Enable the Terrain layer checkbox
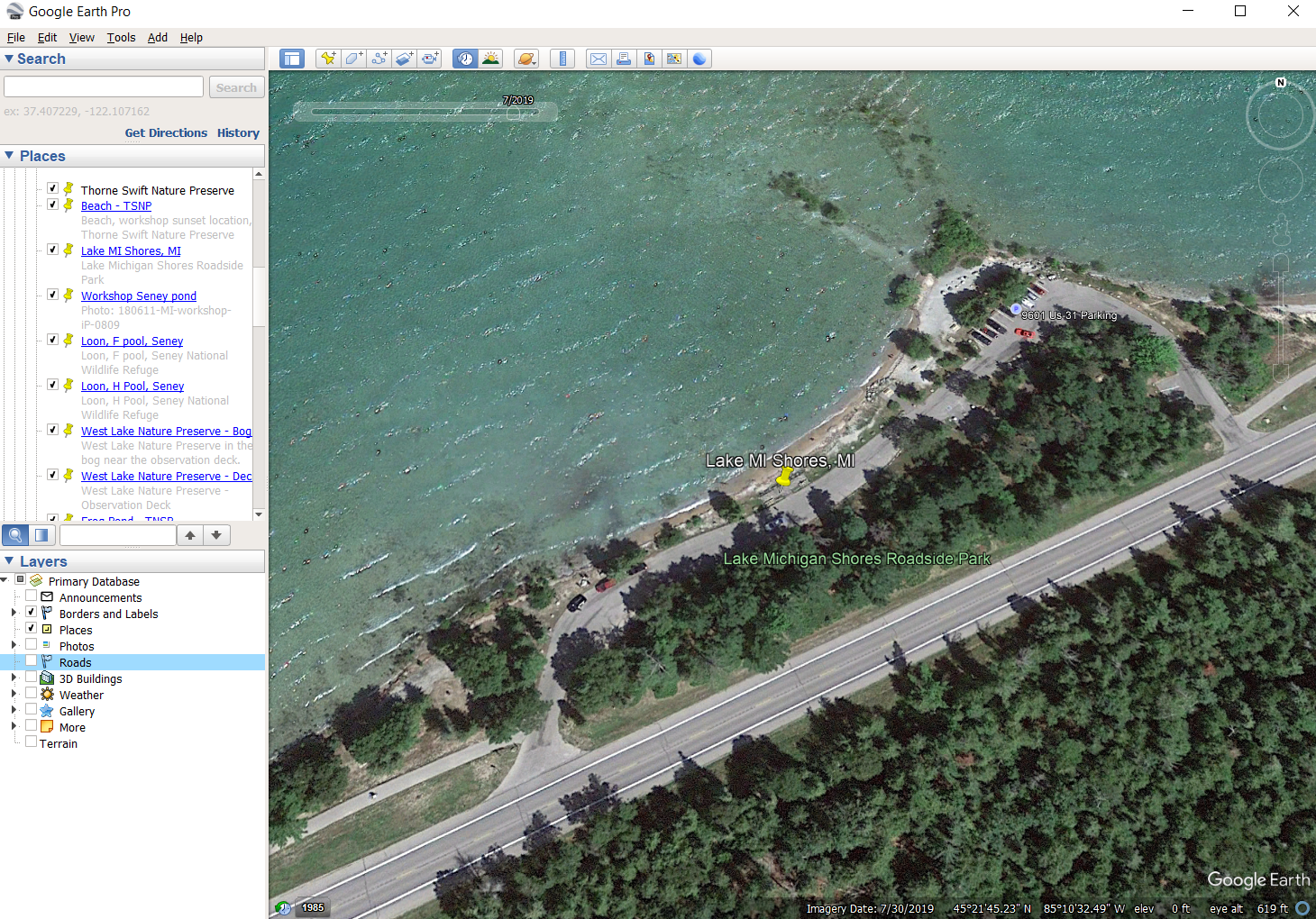 coord(31,742)
